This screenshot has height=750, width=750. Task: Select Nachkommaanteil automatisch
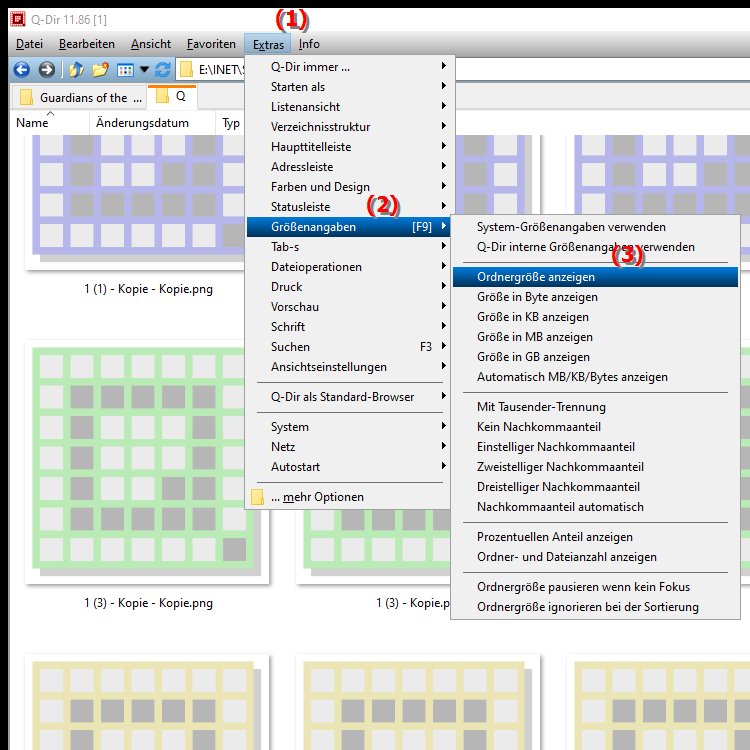(x=595, y=507)
